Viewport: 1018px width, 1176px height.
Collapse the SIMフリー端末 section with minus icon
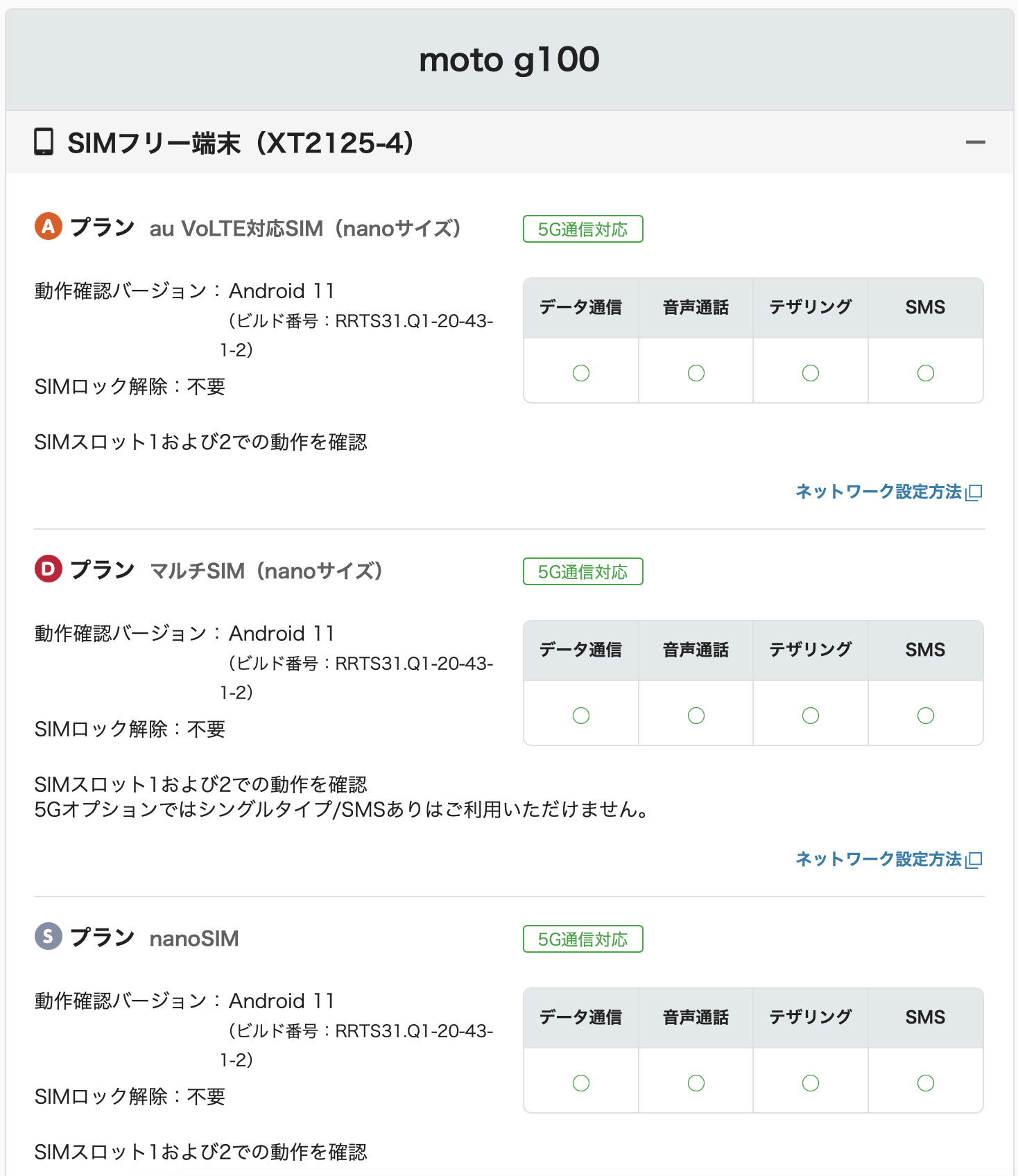975,143
